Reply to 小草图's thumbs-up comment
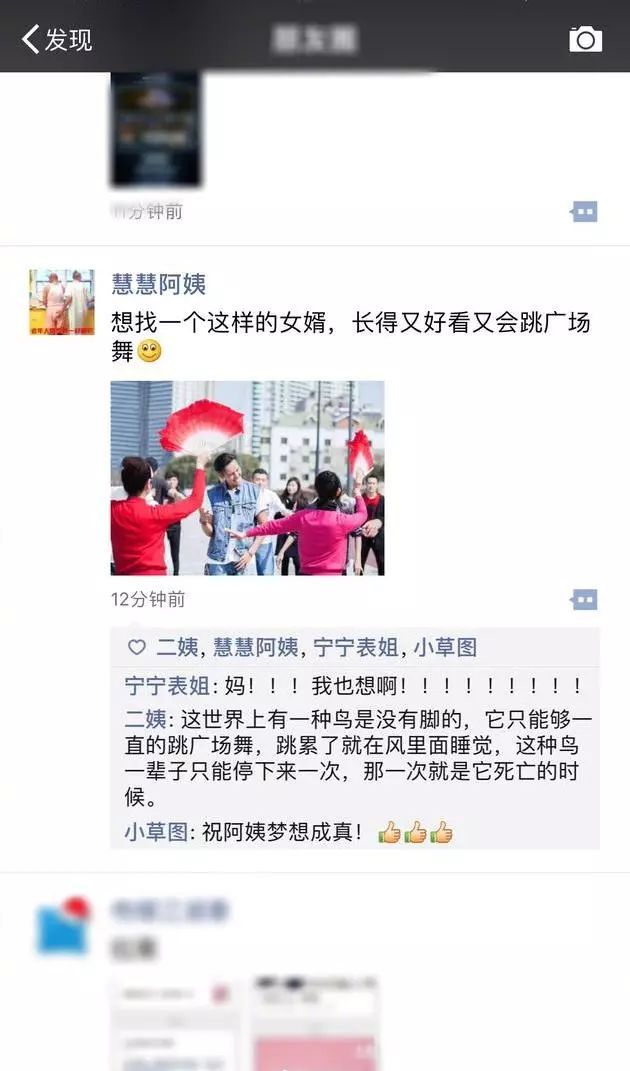 (x=288, y=832)
